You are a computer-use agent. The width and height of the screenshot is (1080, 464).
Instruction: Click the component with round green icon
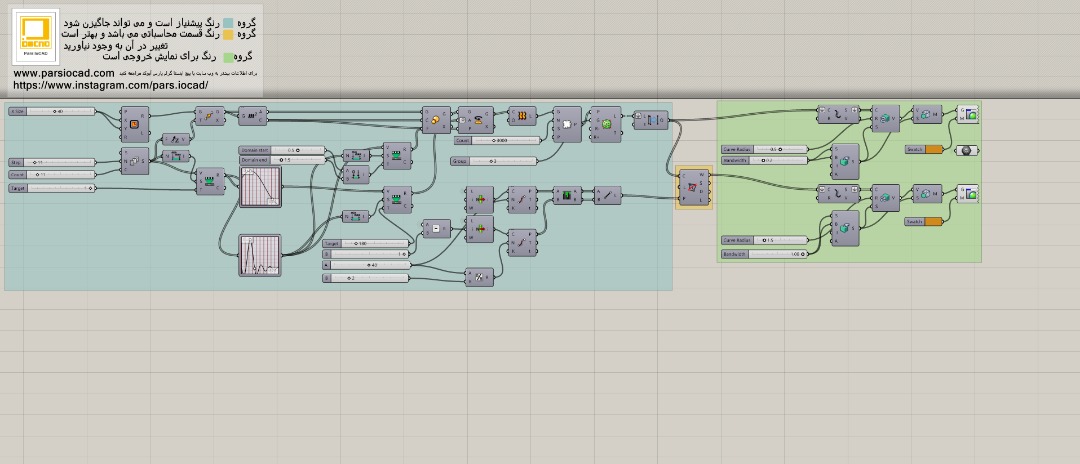[x=605, y=125]
